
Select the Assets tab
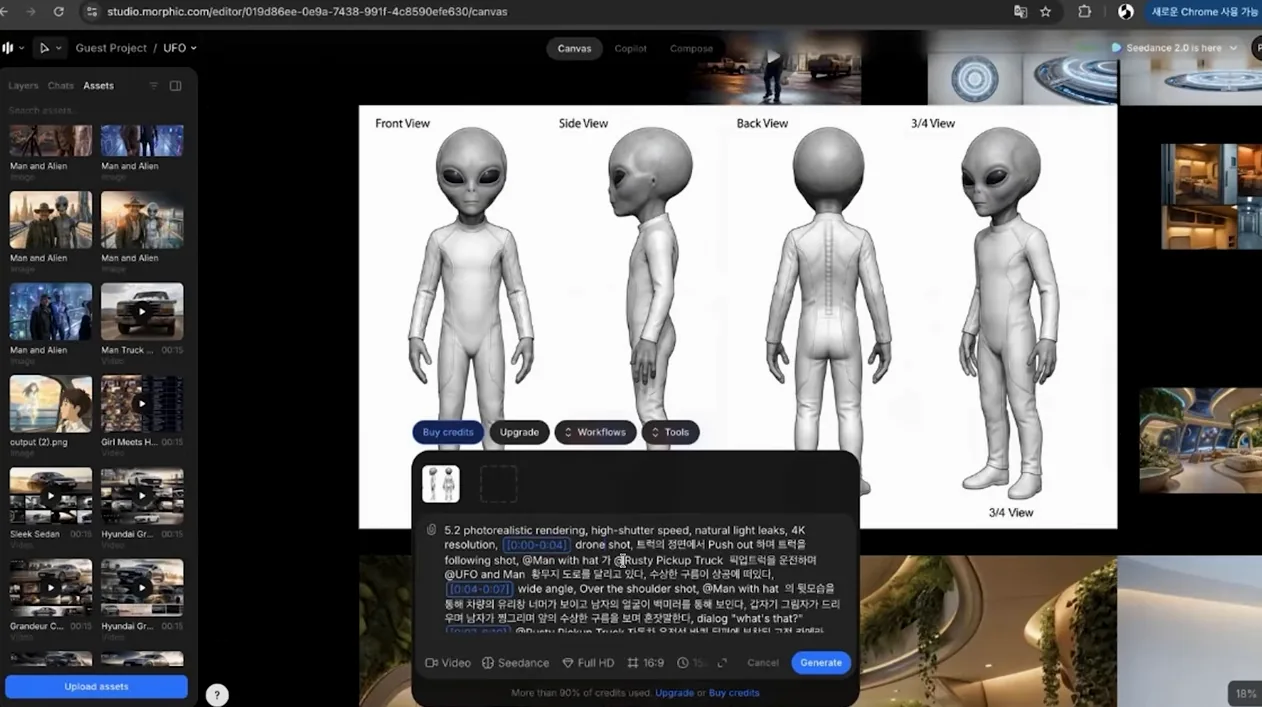point(98,86)
